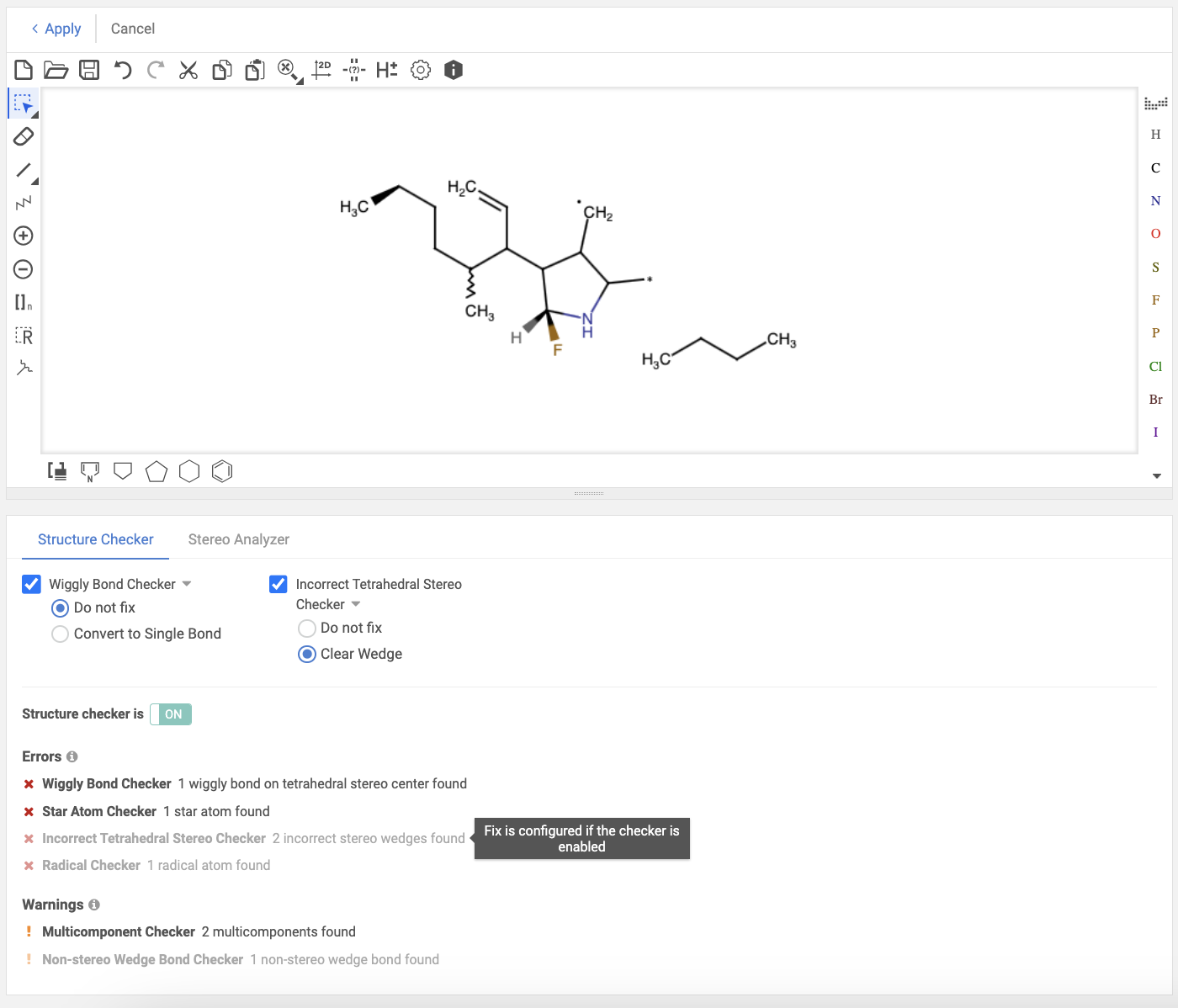Click the 2D Clean layout icon
1178x1008 pixels.
click(x=321, y=70)
